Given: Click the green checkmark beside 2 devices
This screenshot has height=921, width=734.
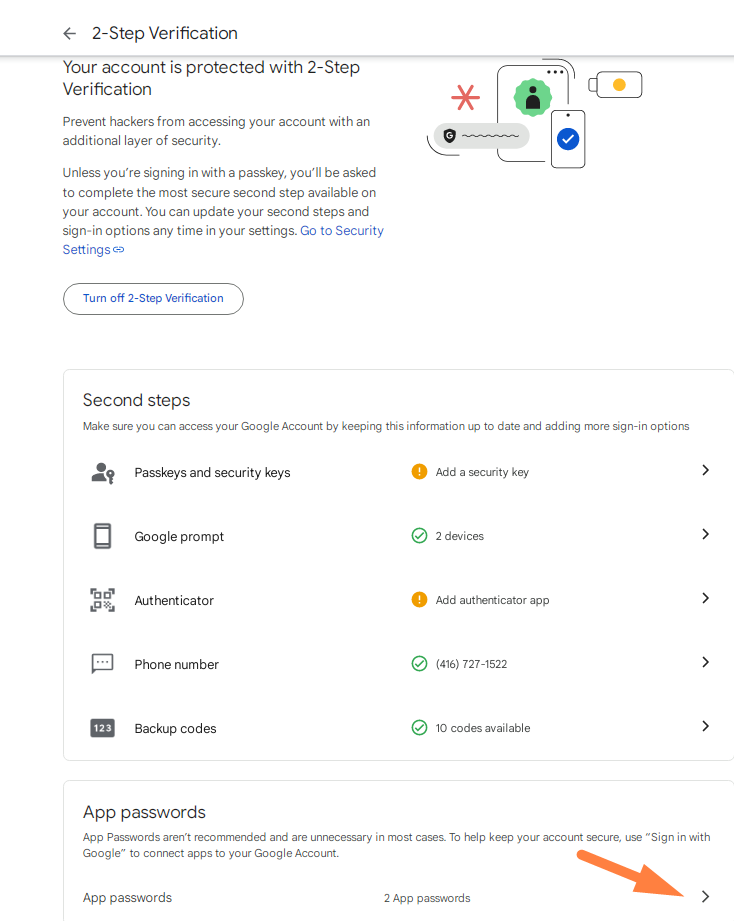Looking at the screenshot, I should coord(419,536).
